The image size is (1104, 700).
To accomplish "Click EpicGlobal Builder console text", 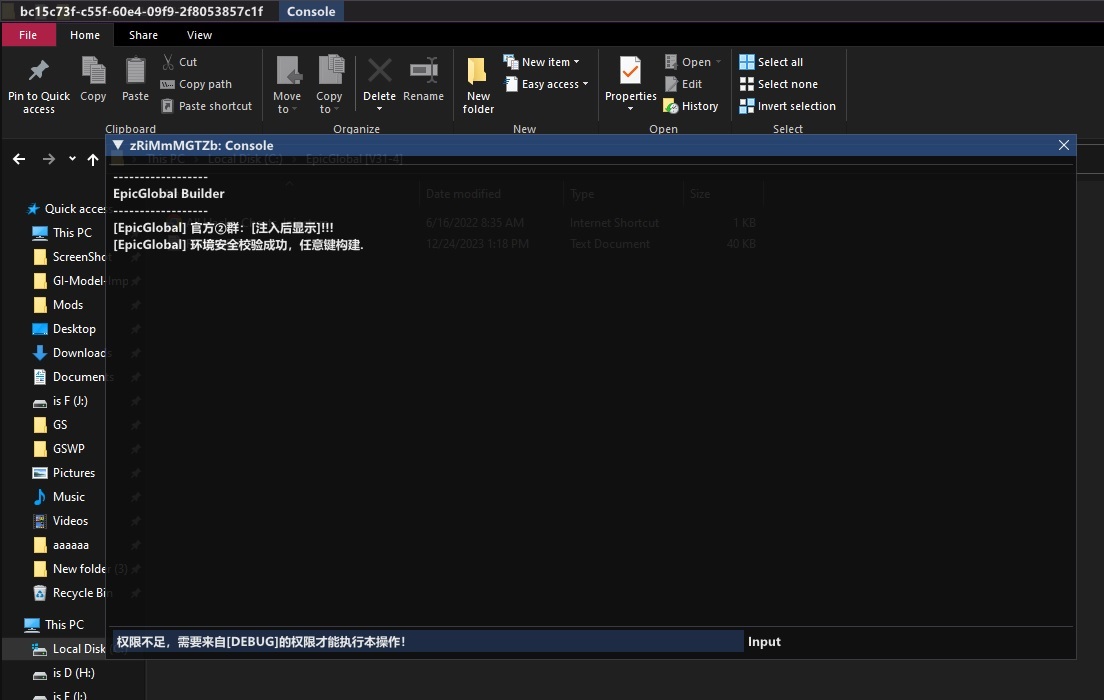I will (169, 194).
